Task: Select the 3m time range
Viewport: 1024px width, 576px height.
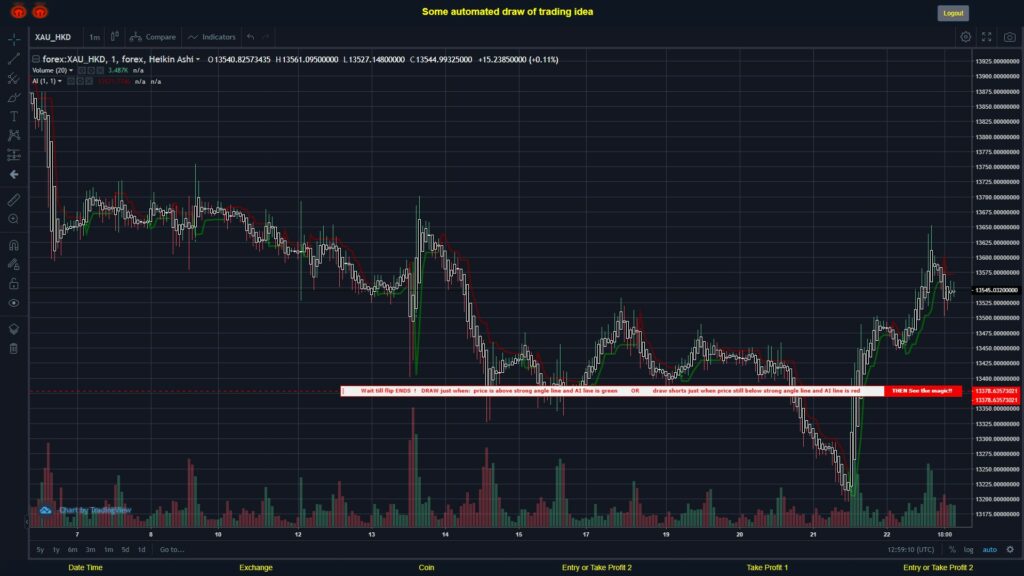Action: [90, 550]
